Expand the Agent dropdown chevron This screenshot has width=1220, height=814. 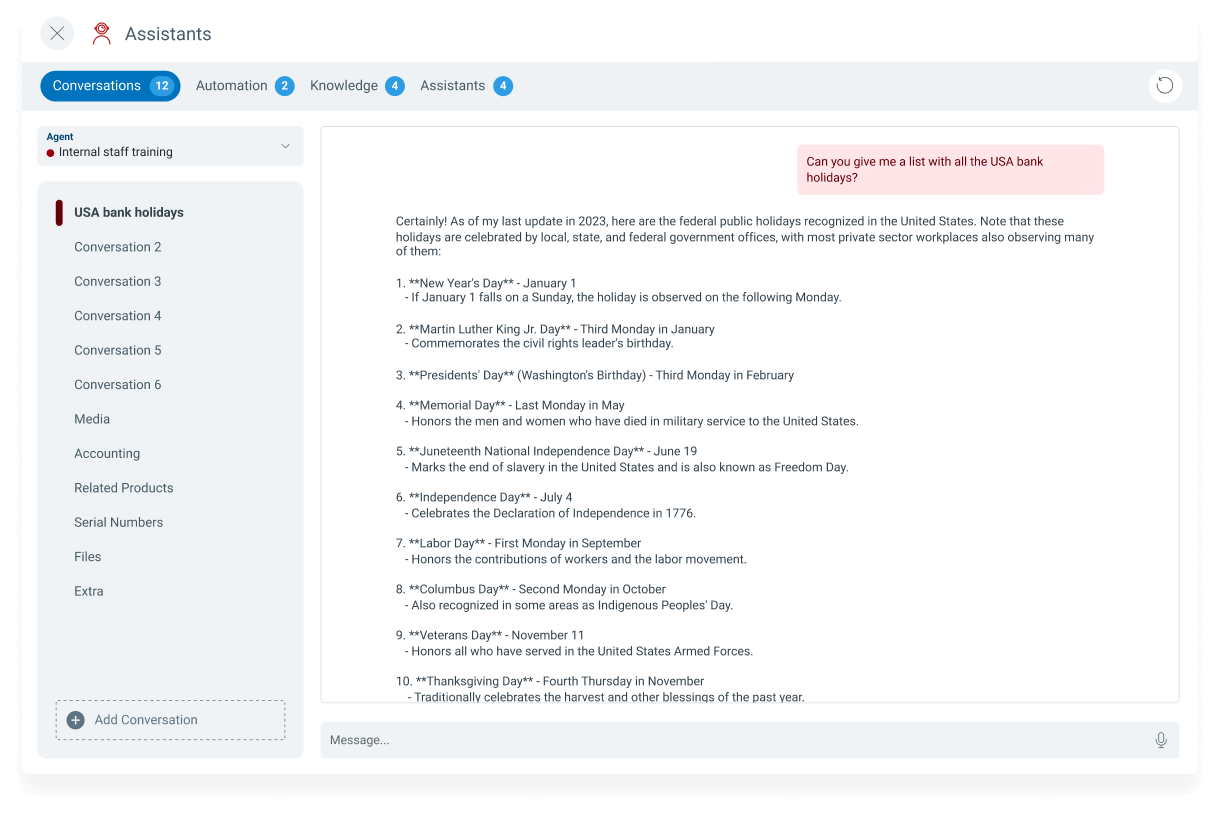[285, 146]
